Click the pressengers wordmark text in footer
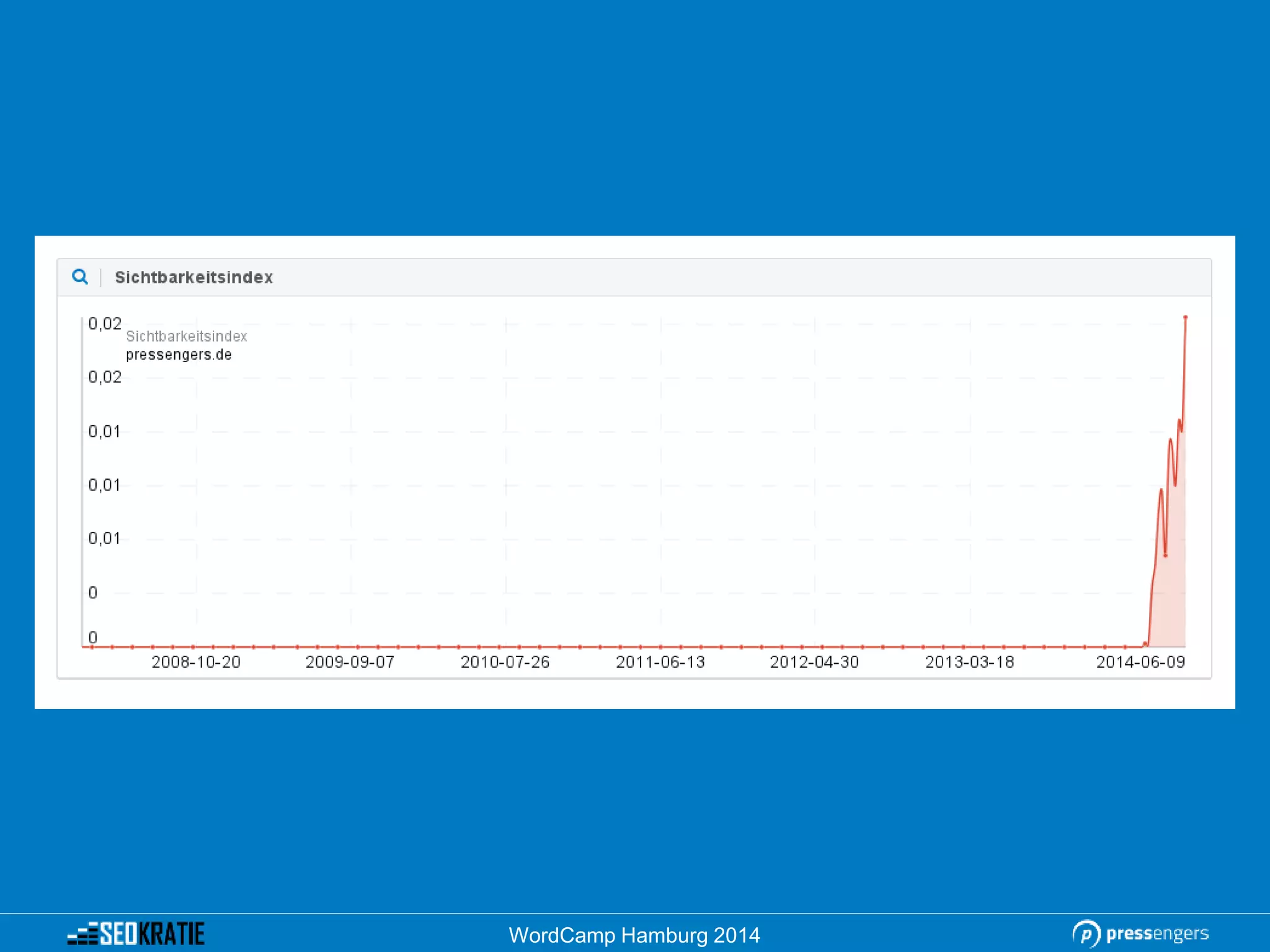This screenshot has width=1270, height=952. point(1157,933)
